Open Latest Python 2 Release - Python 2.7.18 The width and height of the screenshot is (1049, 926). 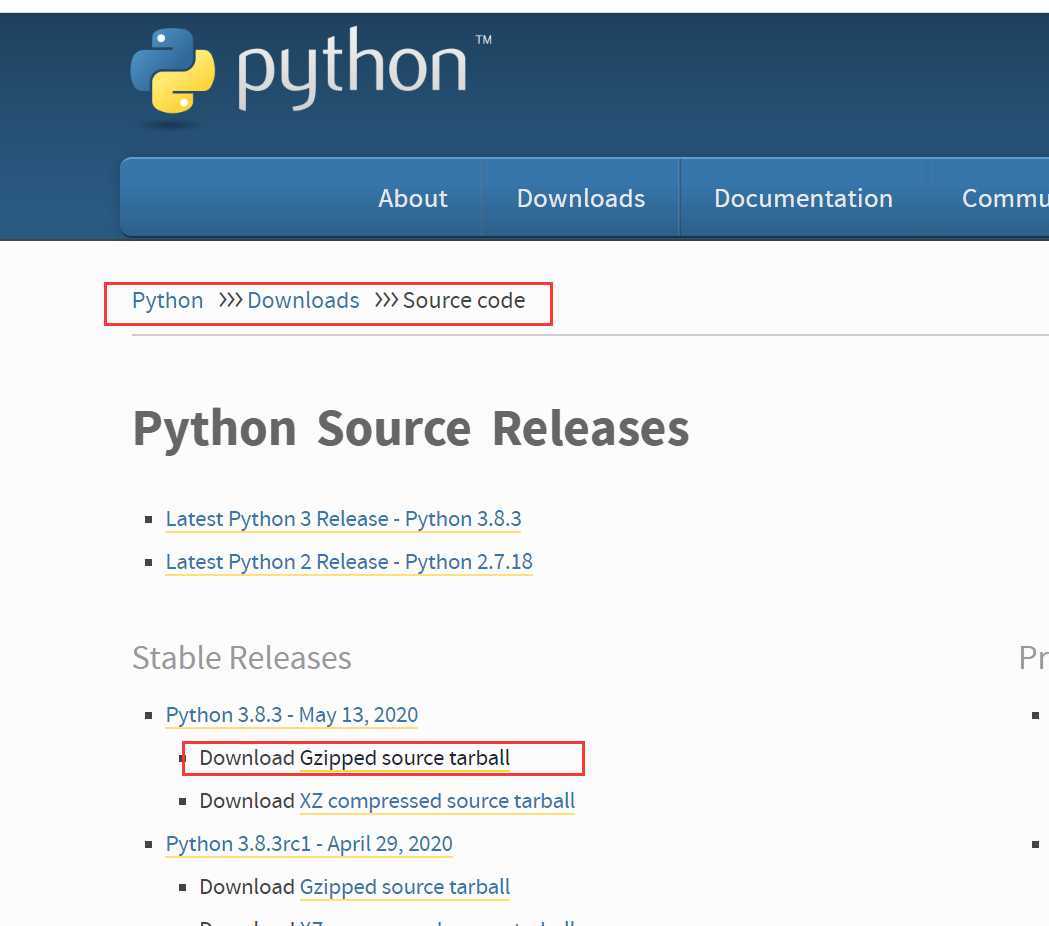point(349,562)
